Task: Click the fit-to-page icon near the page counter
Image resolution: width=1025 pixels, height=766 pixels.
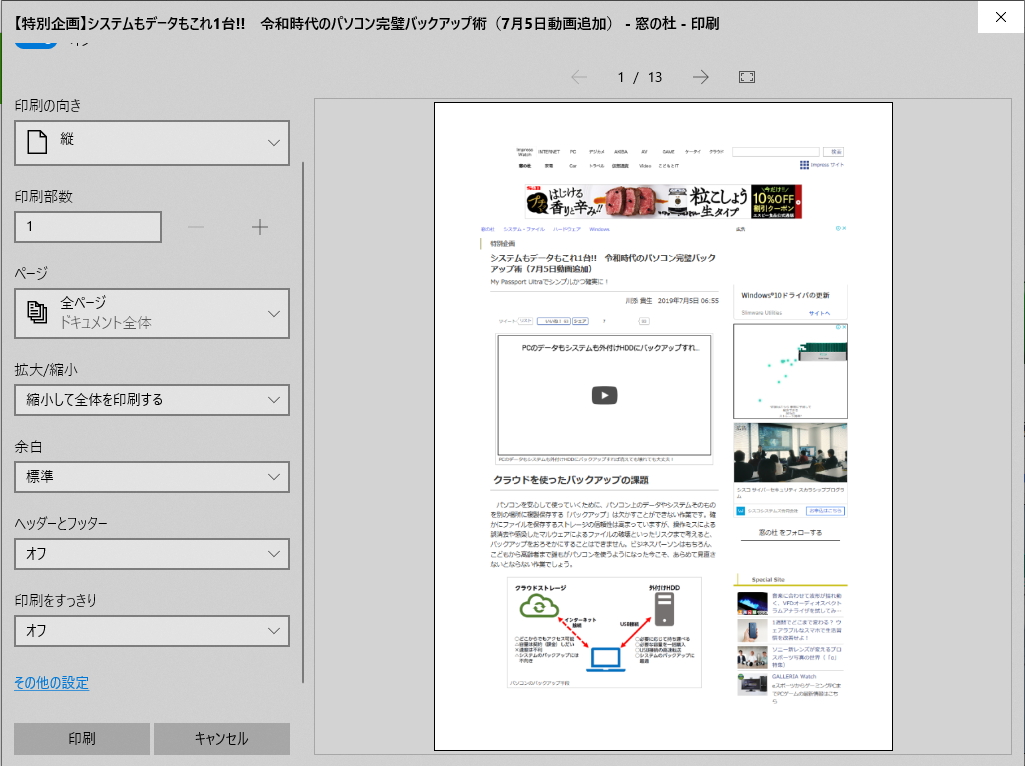Action: [746, 76]
